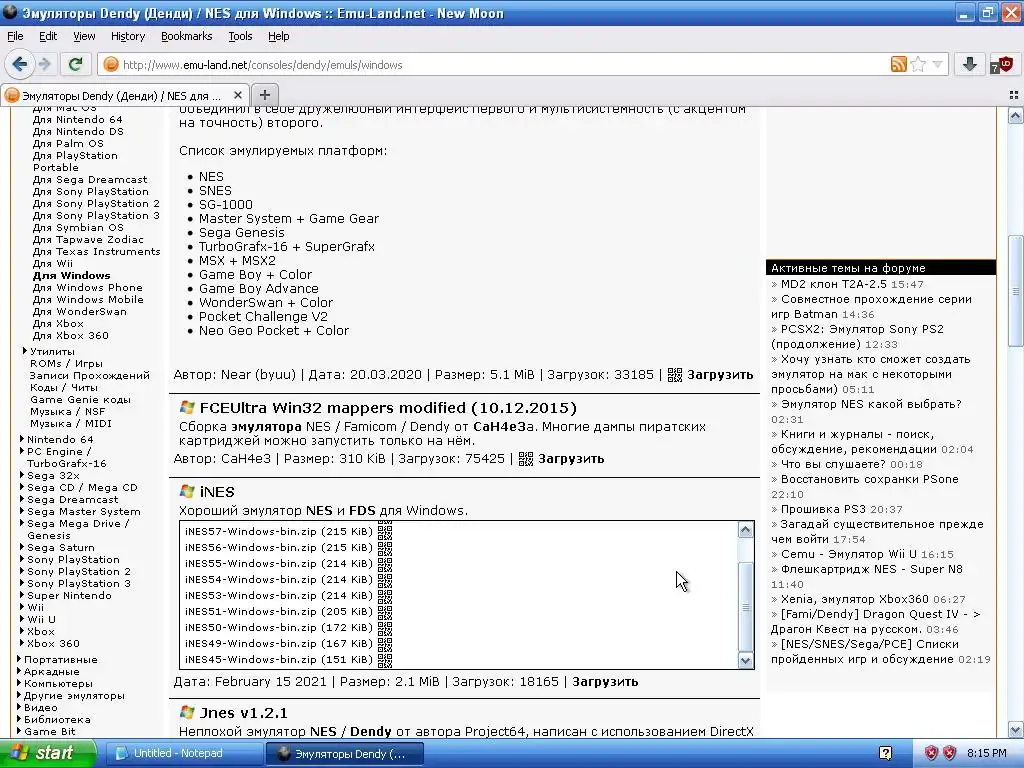Click the QR icon for iNES55-Windows-bin.zip
This screenshot has height=768, width=1024.
(x=385, y=563)
